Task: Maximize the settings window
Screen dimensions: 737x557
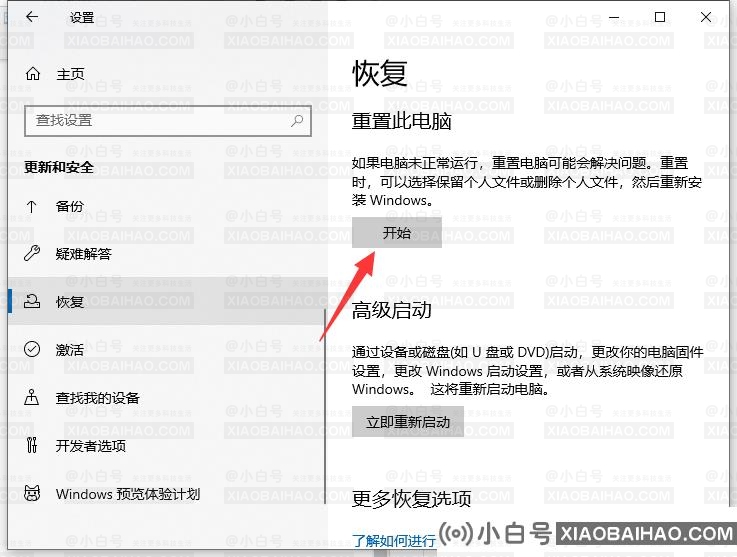Action: tap(660, 17)
